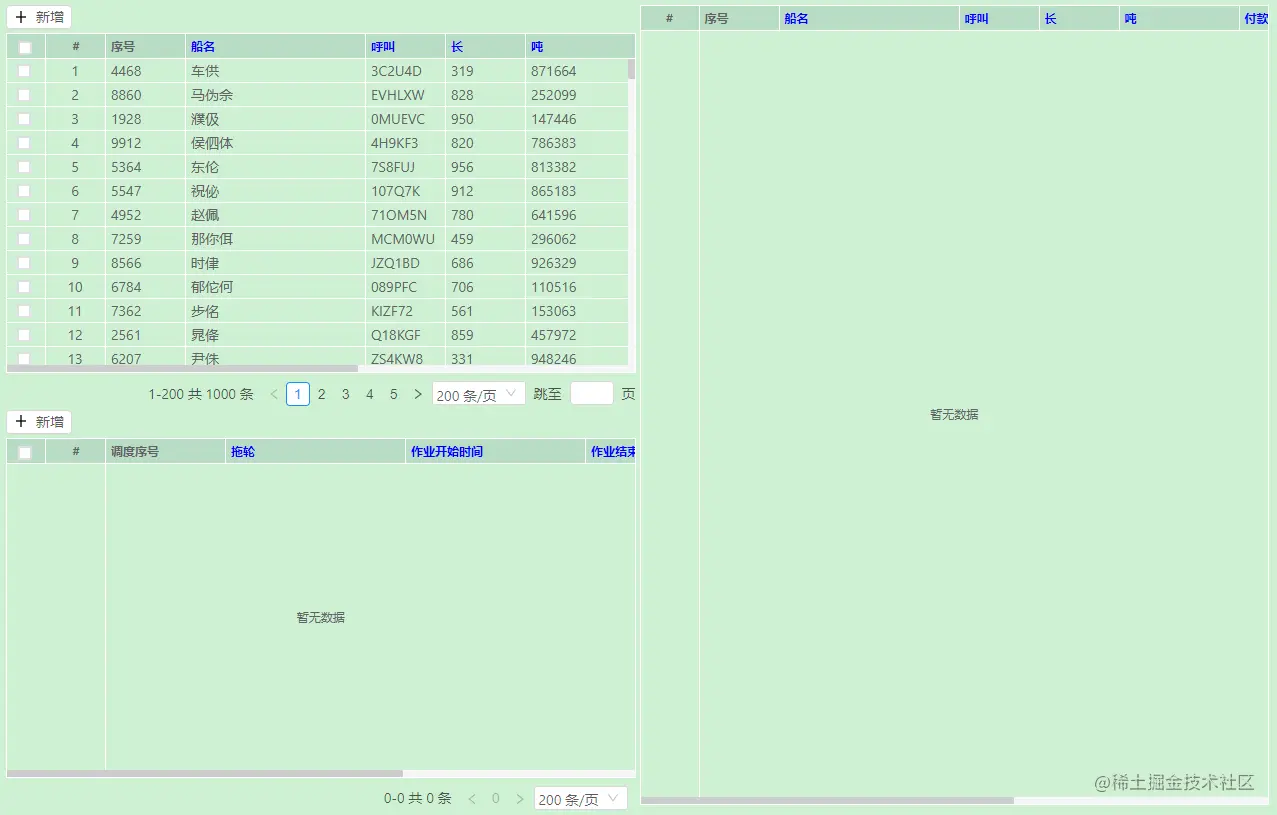This screenshot has width=1277, height=815.
Task: Click serial number cell 4468
Action: click(146, 71)
